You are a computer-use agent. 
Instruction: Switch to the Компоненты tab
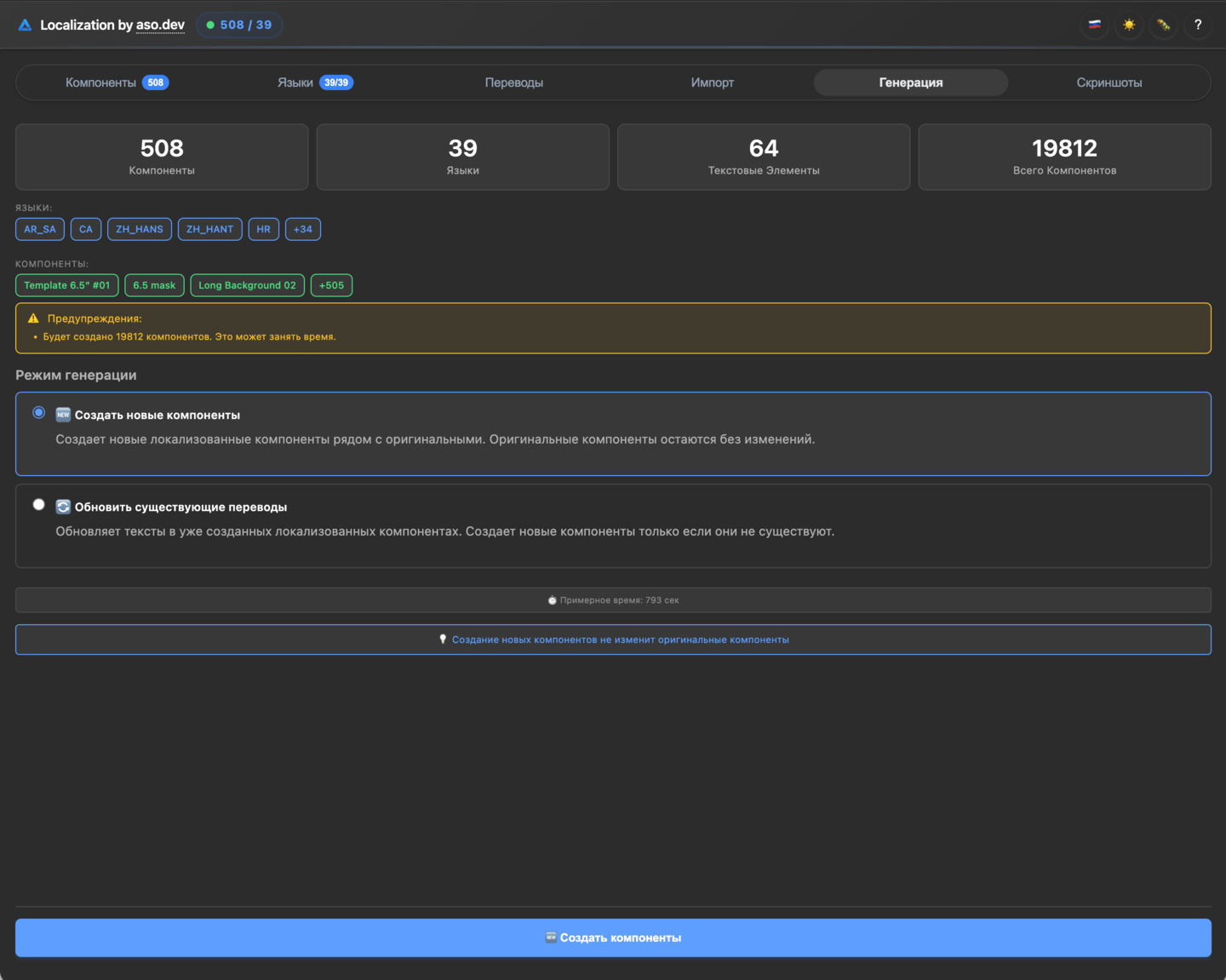(117, 83)
